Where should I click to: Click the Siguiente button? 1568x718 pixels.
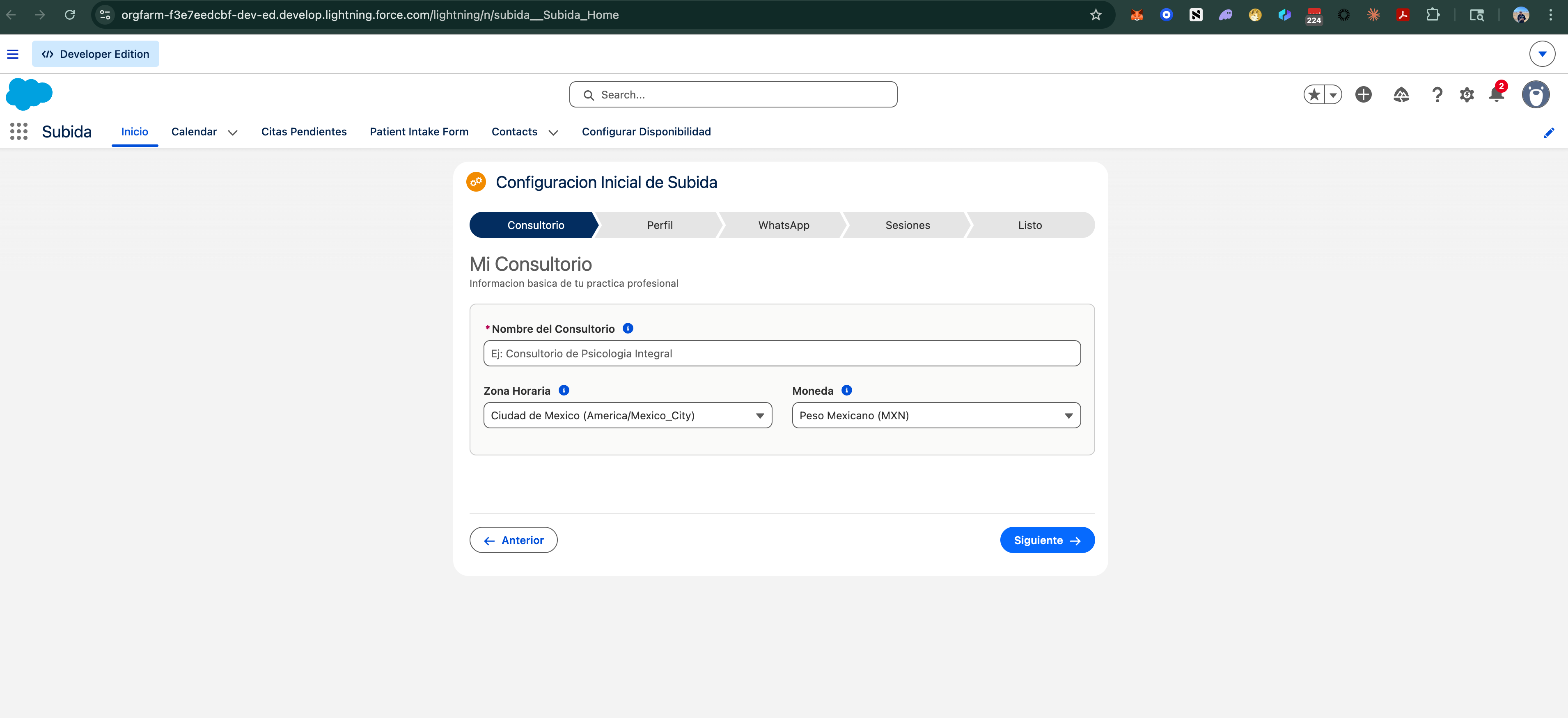click(1047, 540)
